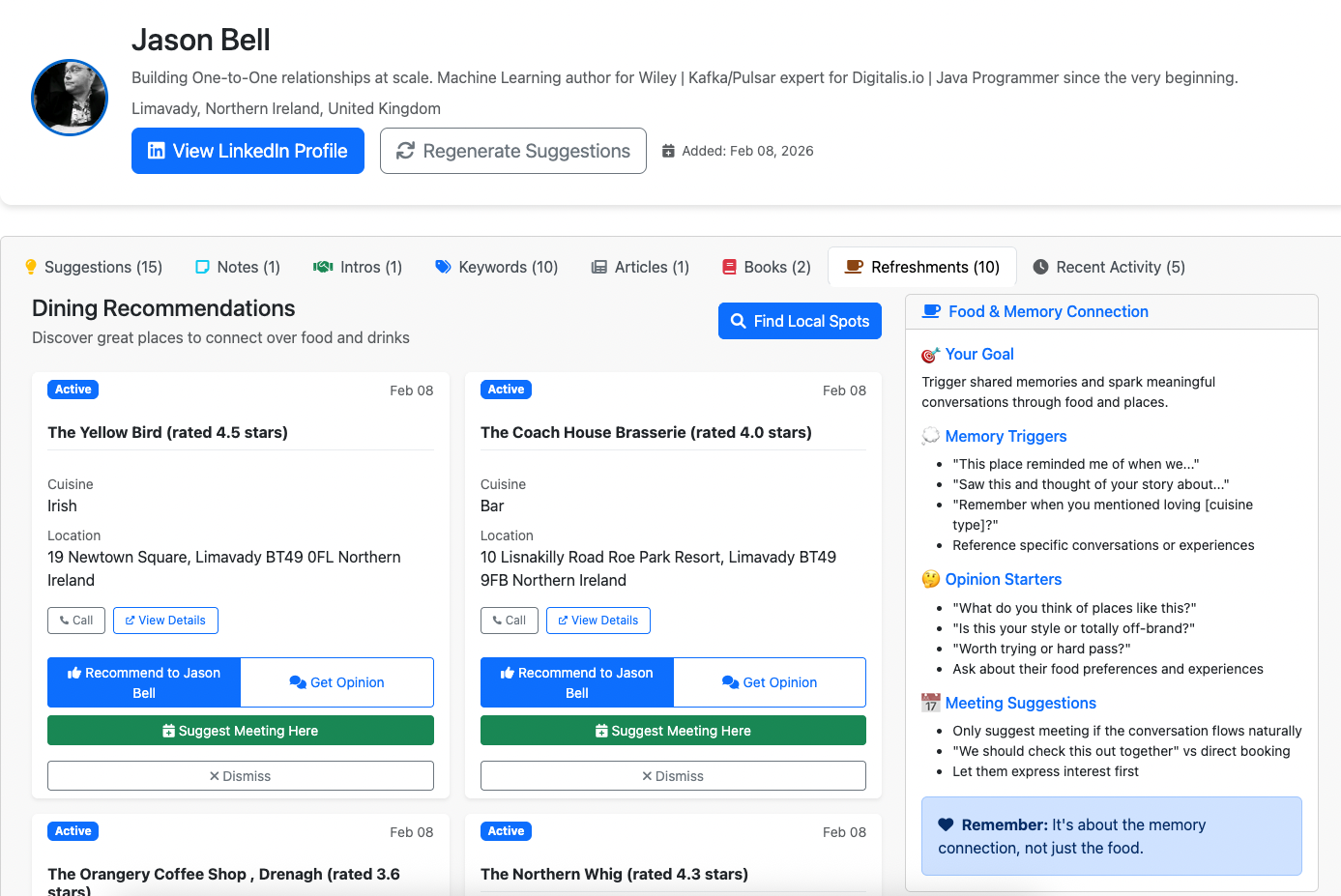Click Find Local Spots search button
This screenshot has height=896, width=1341.
point(800,321)
